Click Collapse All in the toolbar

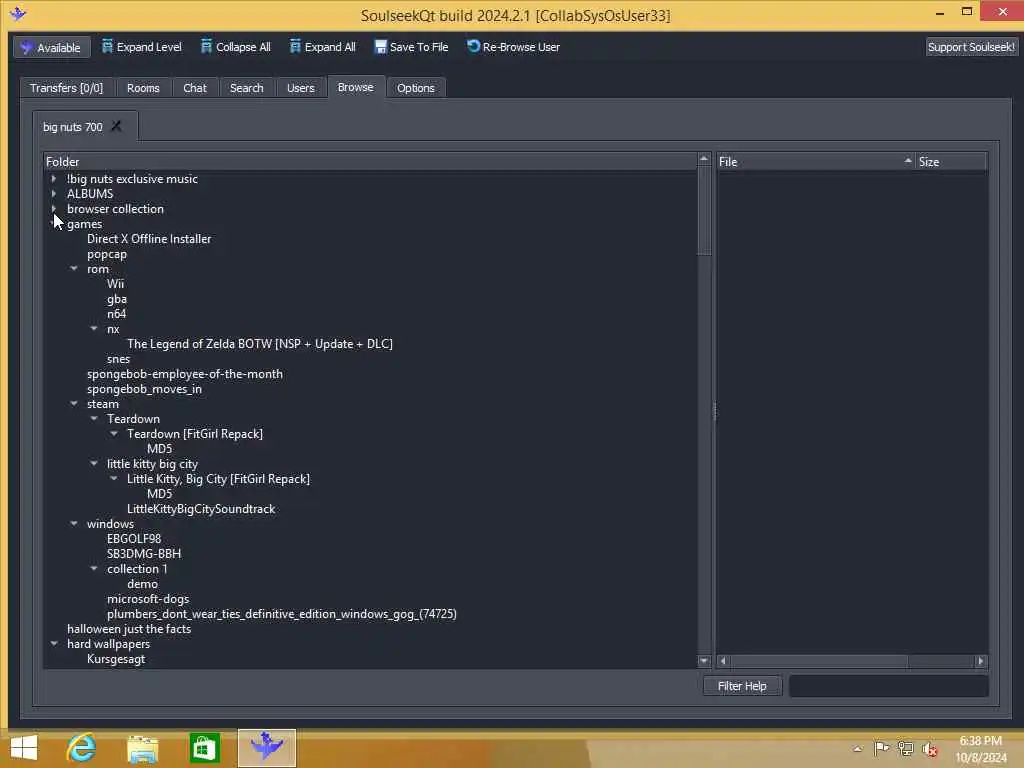point(235,47)
